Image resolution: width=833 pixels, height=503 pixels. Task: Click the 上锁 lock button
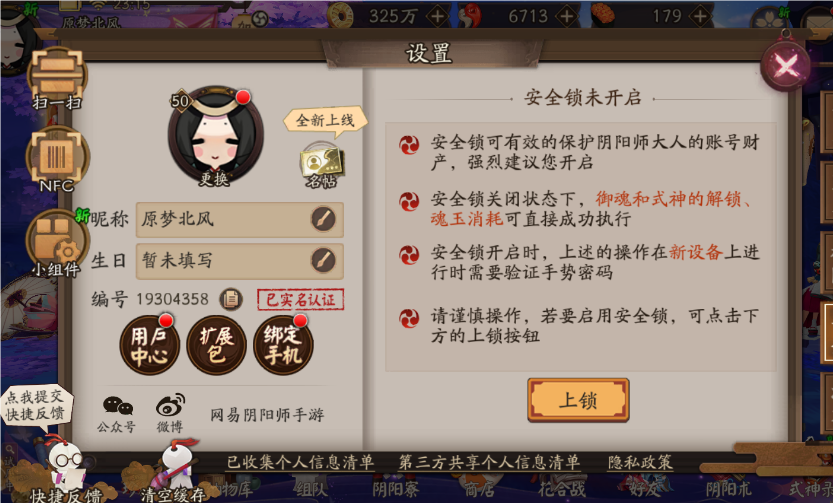coord(579,400)
